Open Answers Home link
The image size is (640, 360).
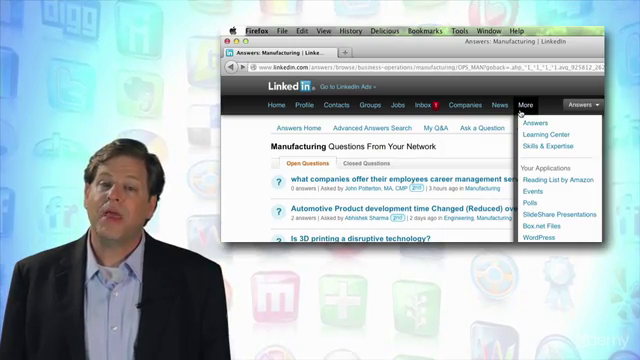[299, 128]
